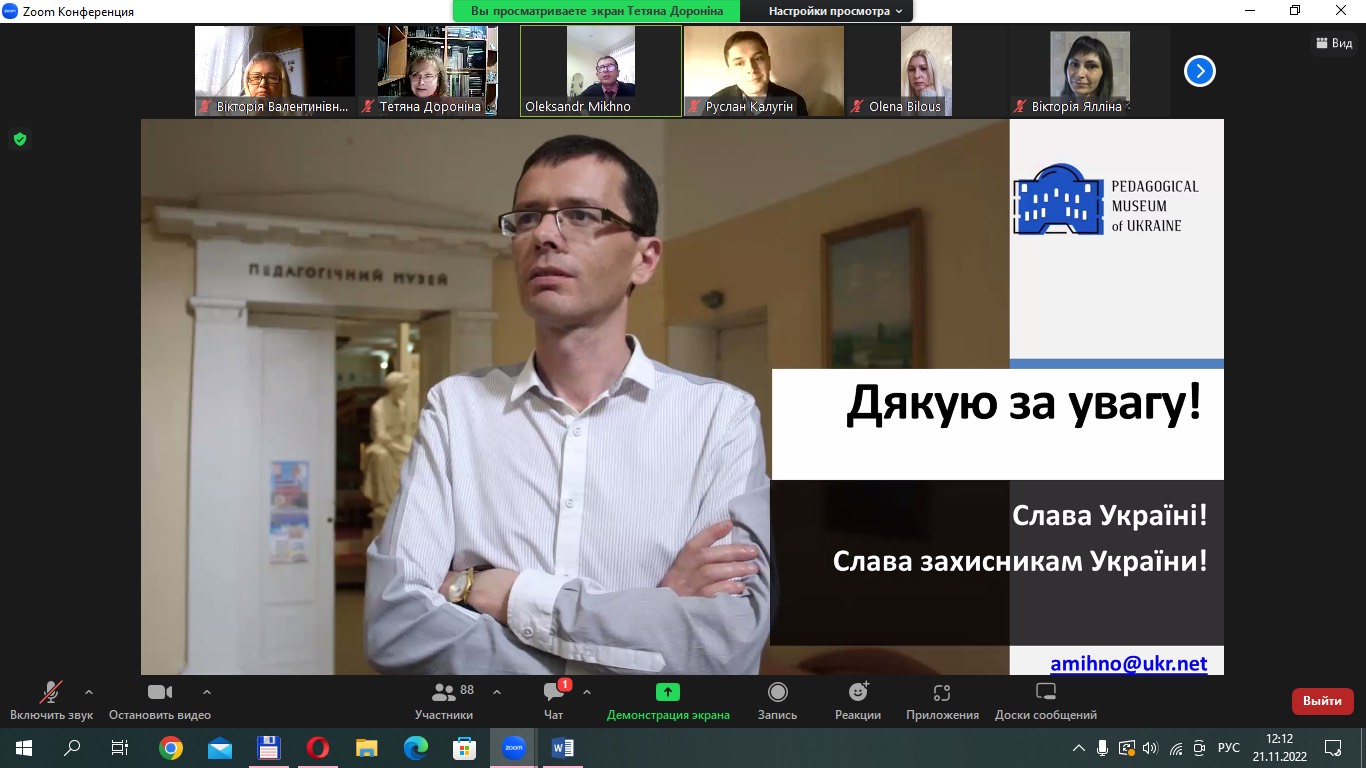Select Oleksandr Mikhno video thumbnail

pos(601,71)
